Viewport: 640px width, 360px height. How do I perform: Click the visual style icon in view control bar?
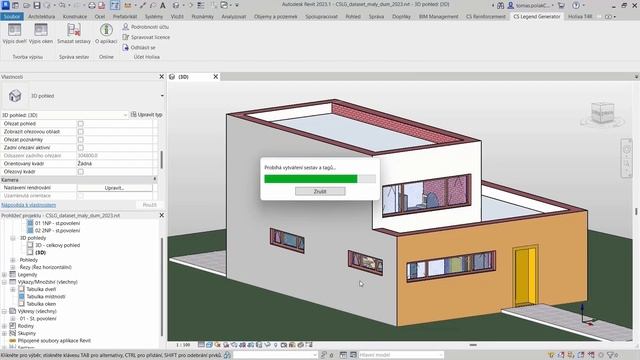click(x=209, y=345)
